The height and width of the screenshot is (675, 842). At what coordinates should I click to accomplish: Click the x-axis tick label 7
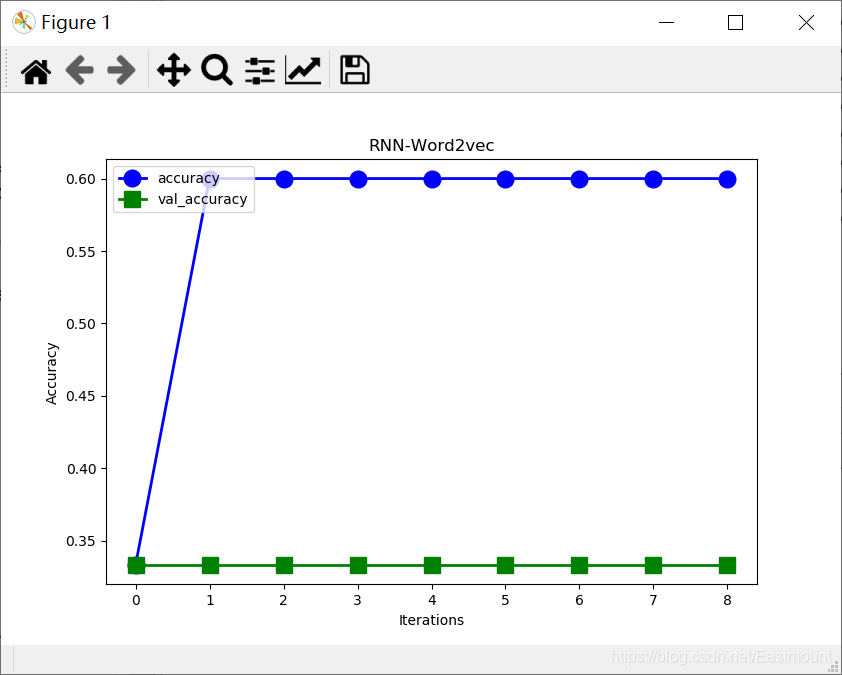point(653,600)
